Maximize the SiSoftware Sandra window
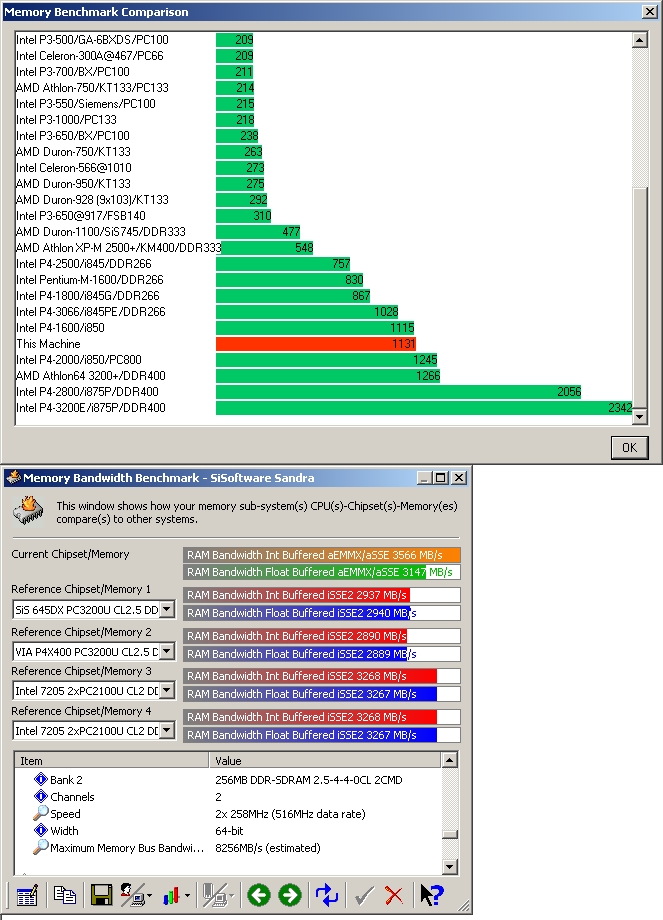This screenshot has height=920, width=663. point(440,478)
